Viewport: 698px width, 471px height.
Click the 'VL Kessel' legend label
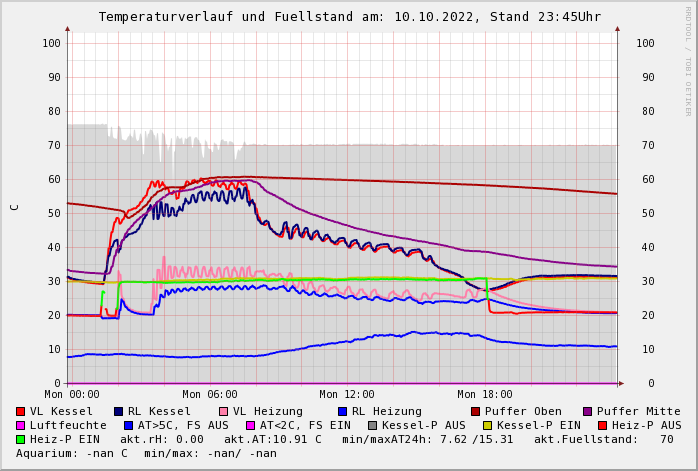61,411
